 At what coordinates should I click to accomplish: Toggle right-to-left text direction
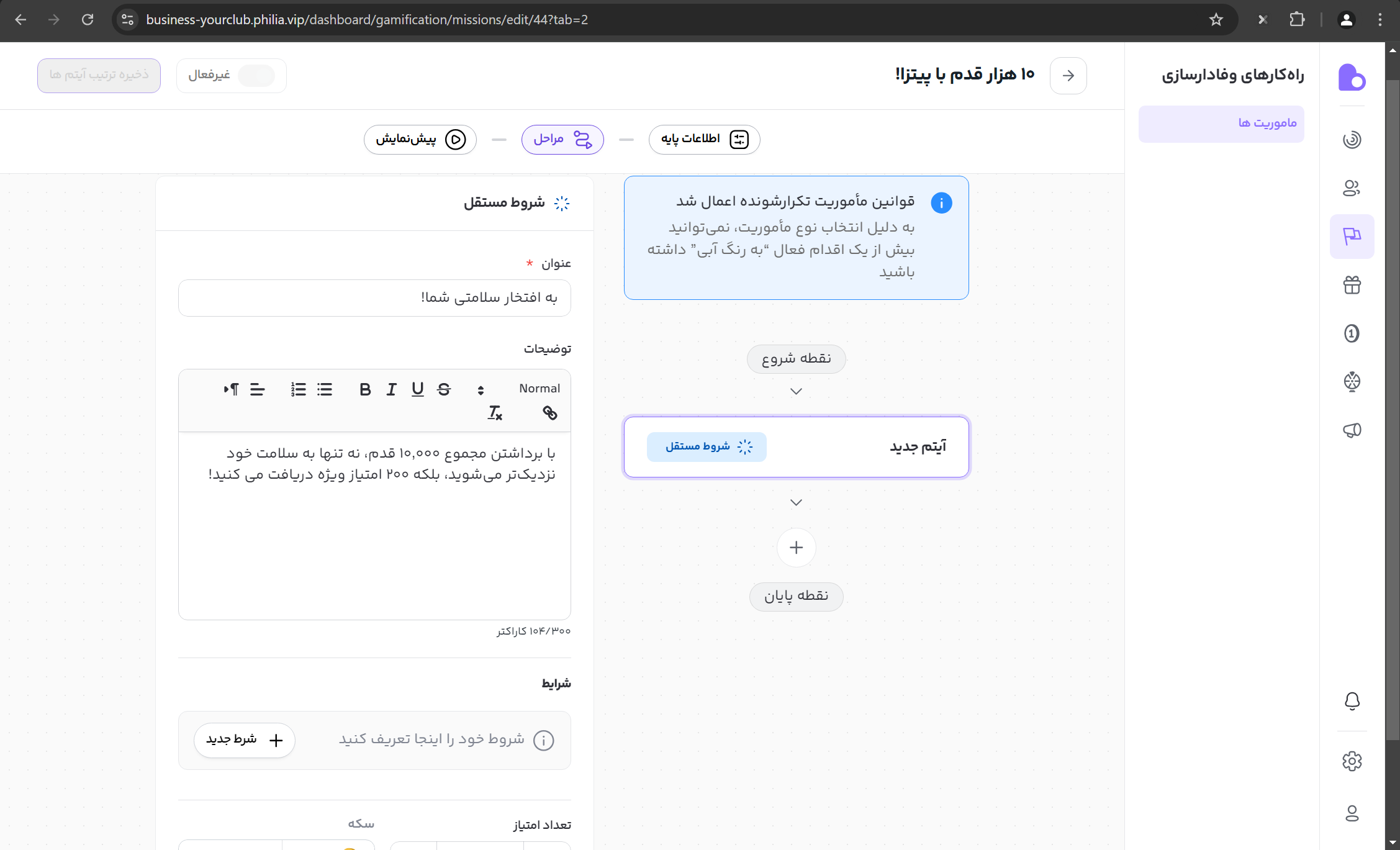click(231, 389)
